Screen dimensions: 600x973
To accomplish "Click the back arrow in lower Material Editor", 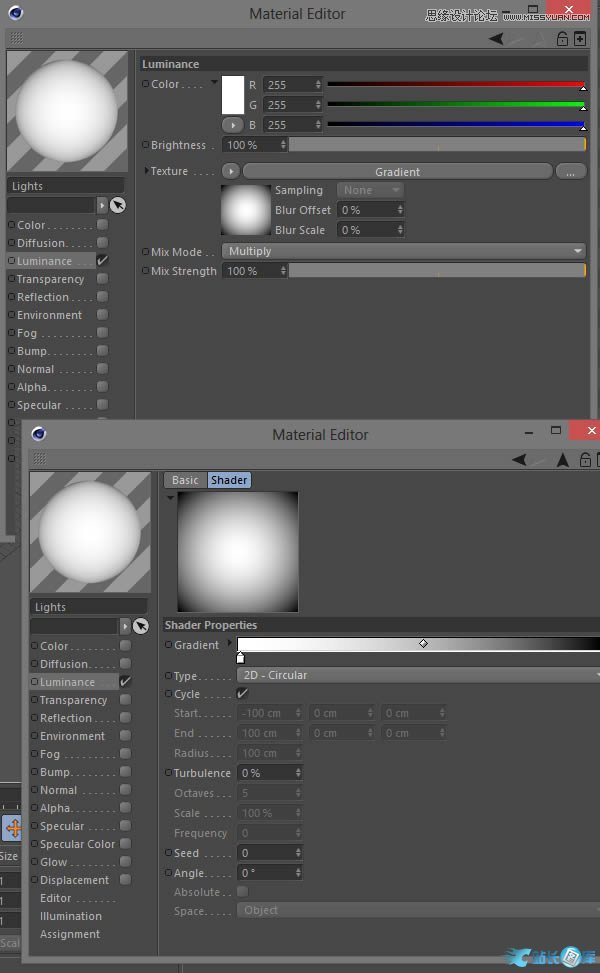I will (x=519, y=460).
